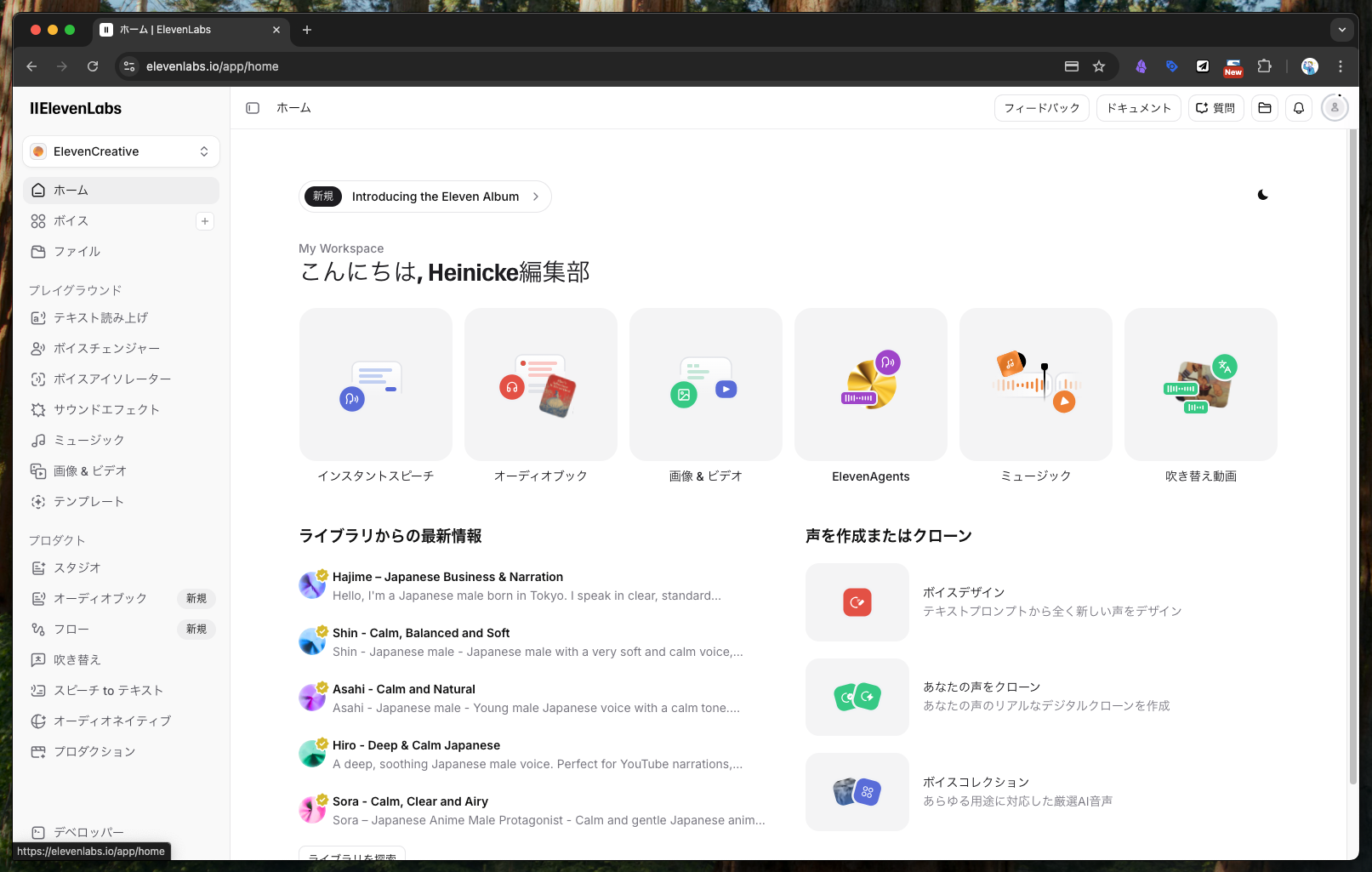Add a new voice with the plus icon

click(205, 221)
